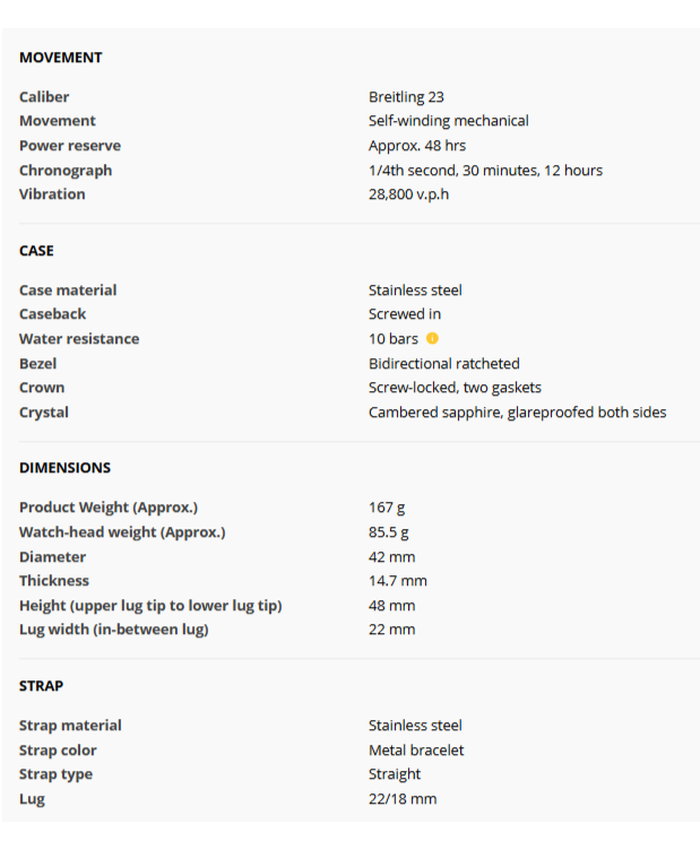The width and height of the screenshot is (700, 850).
Task: Click the MOVEMENT section heading
Action: click(61, 58)
